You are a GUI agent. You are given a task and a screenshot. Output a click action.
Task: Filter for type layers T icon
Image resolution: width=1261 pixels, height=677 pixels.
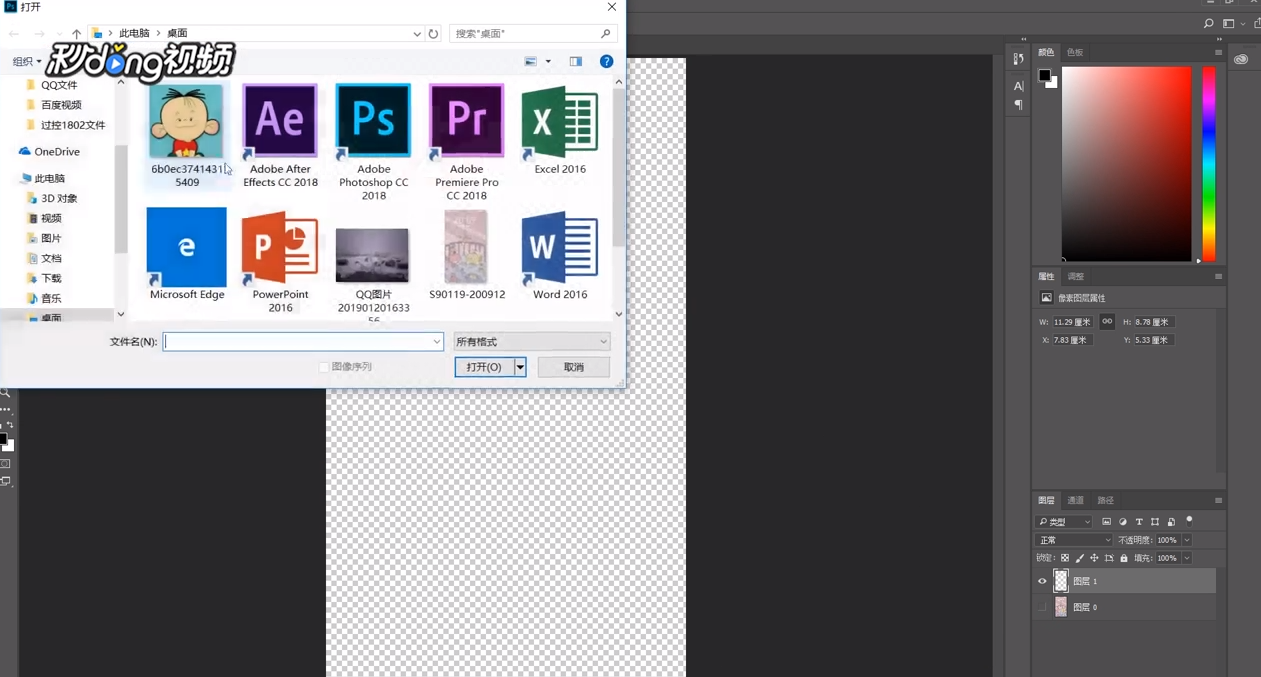pyautogui.click(x=1139, y=522)
